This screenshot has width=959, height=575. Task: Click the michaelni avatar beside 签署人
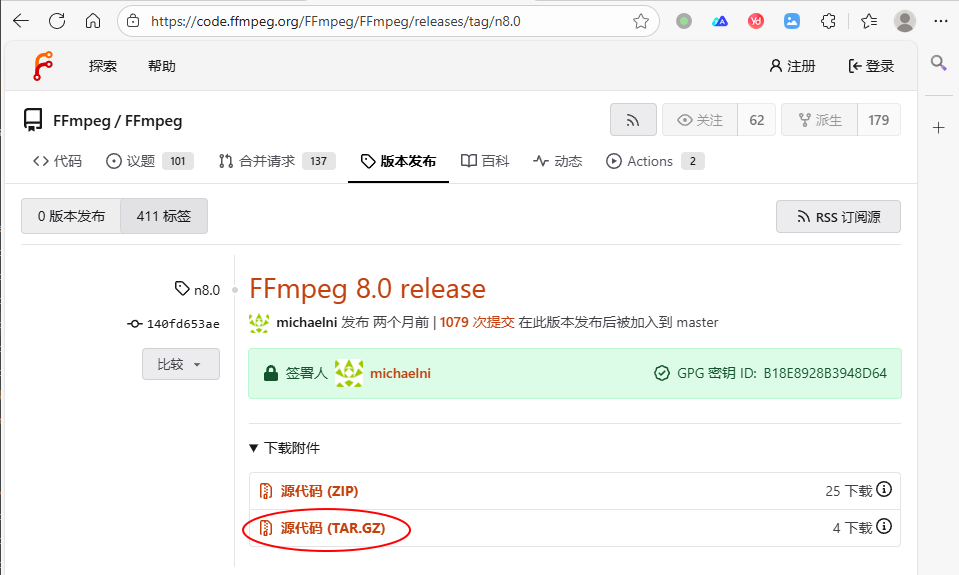[349, 373]
